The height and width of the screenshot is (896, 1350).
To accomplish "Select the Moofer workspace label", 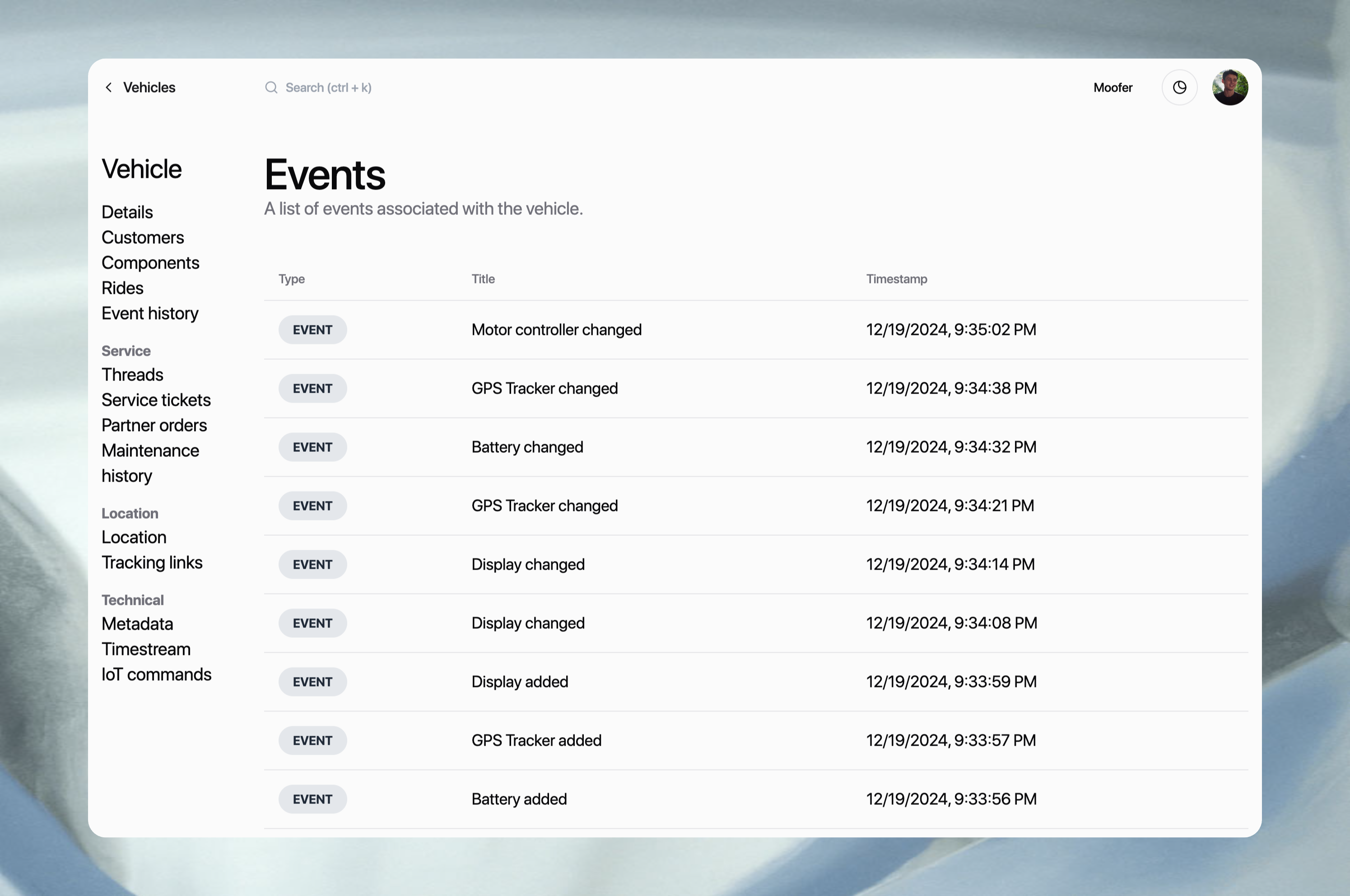I will tap(1112, 88).
